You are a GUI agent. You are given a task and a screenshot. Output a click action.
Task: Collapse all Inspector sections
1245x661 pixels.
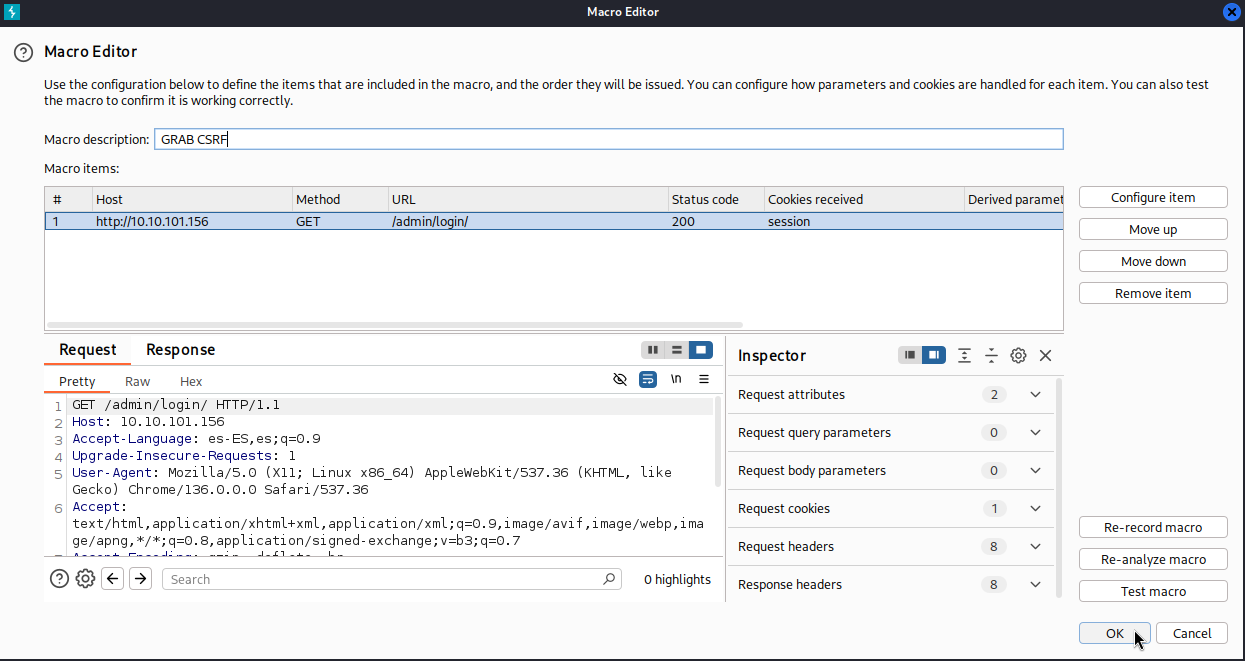[x=991, y=355]
